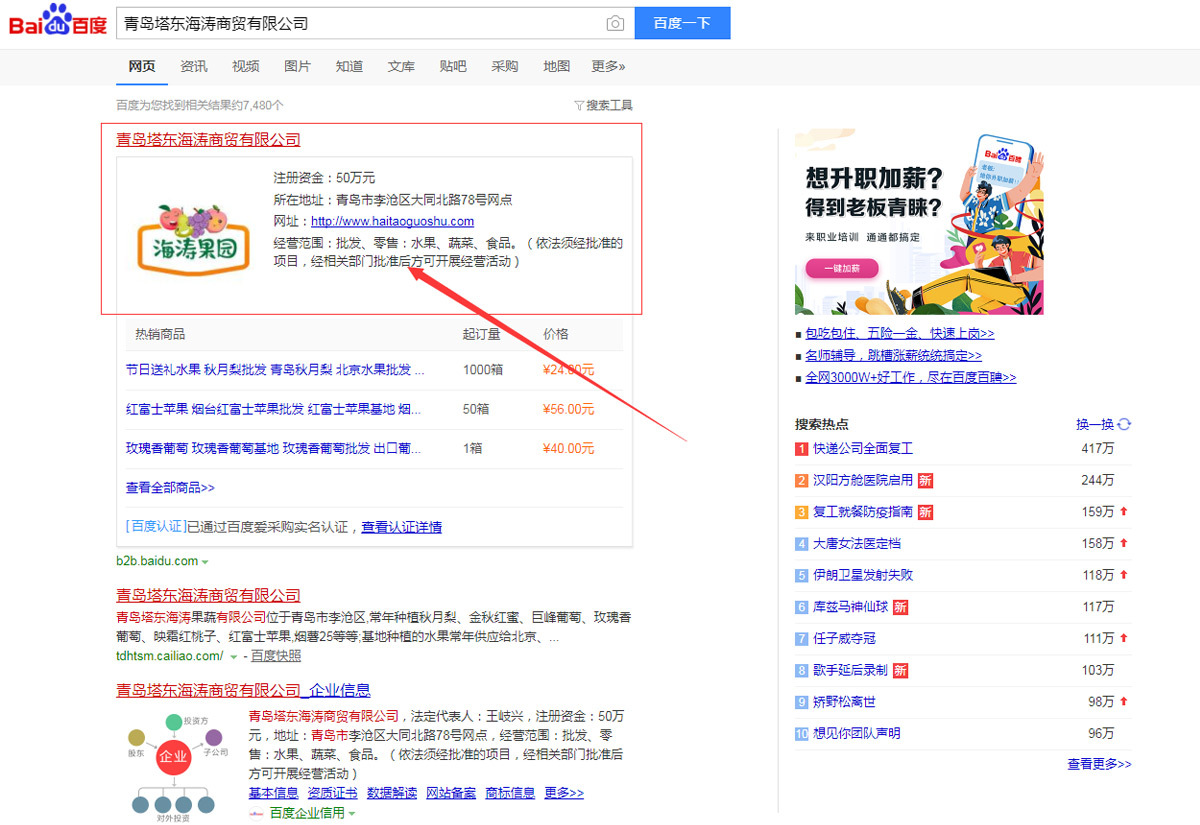Open the 百度快照 cached page link
Viewport: 1200px width, 825px height.
point(276,656)
